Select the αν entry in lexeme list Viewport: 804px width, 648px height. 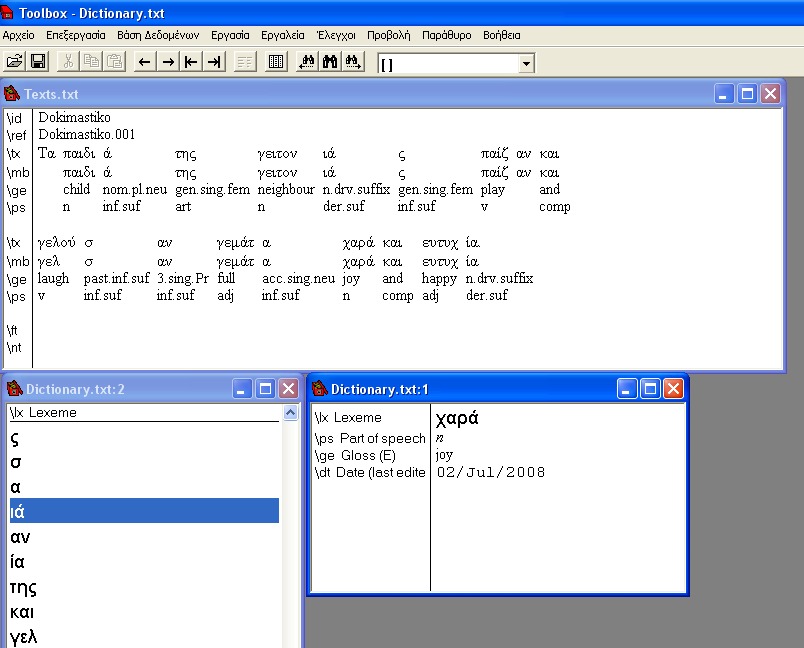(x=144, y=536)
